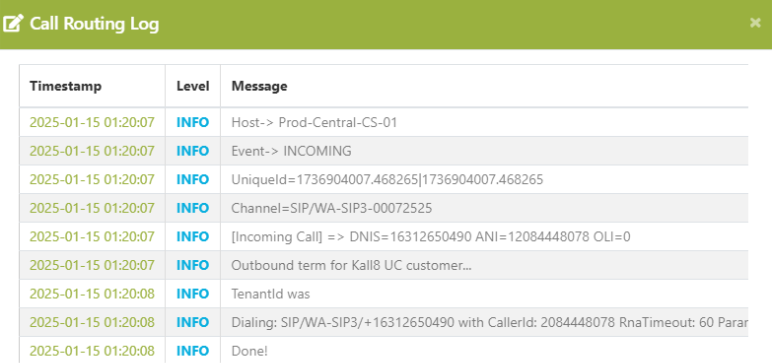Click the INFO level in the Done! row
Screen dimensions: 772x363
[x=193, y=351]
